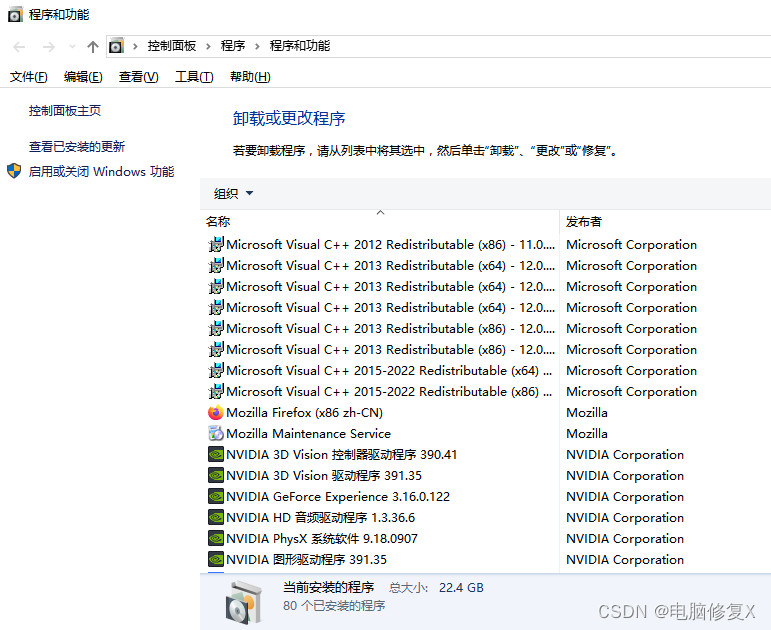
Task: Click 程序和功能 in the address breadcrumb
Action: [300, 46]
